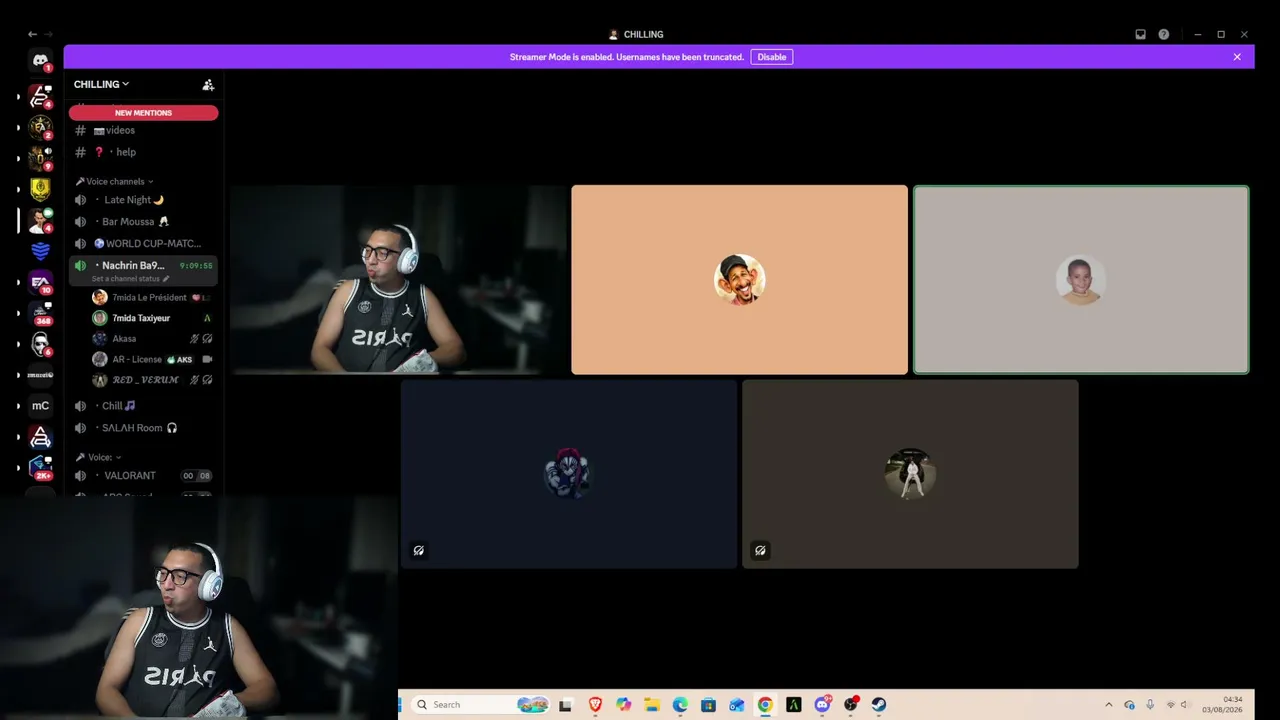
Task: Click user 7mida Taxiyeur in voice list
Action: point(152,318)
